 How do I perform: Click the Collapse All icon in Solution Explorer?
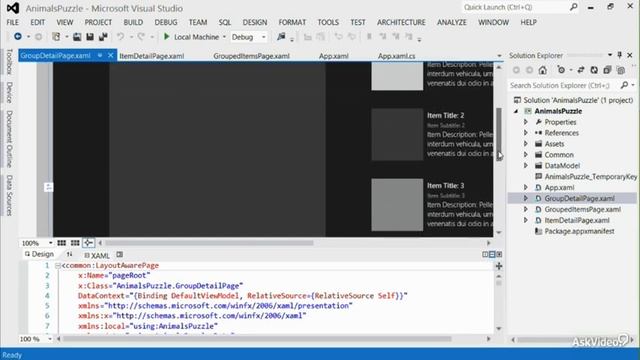point(607,70)
